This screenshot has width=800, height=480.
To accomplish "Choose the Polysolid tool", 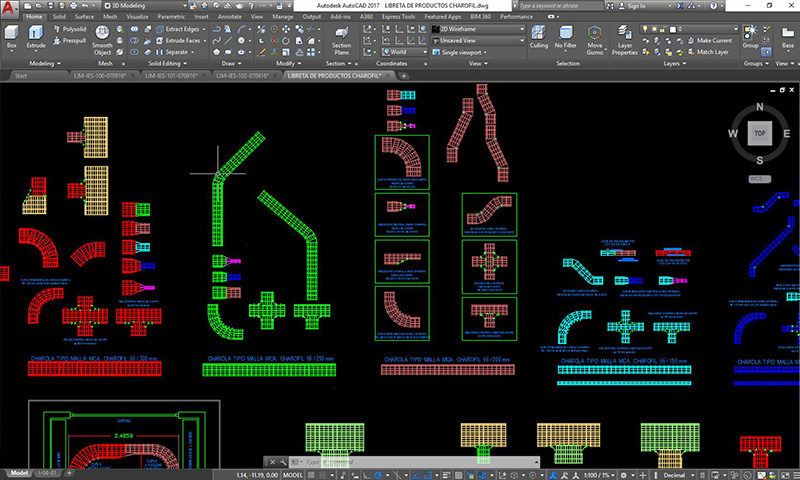I will pyautogui.click(x=70, y=29).
